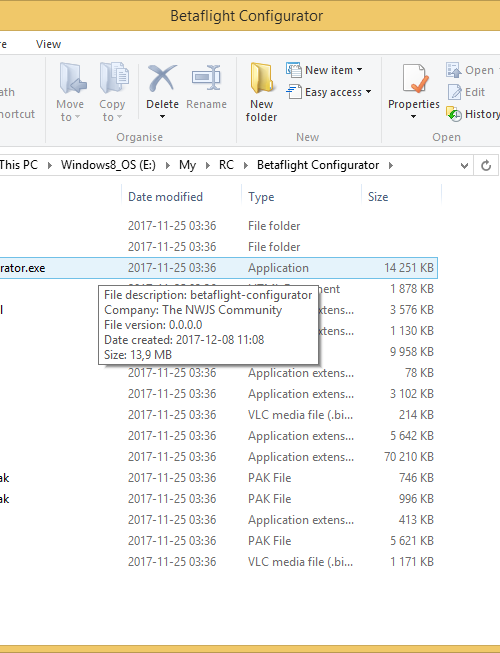Open the Properties icon

[x=414, y=78]
